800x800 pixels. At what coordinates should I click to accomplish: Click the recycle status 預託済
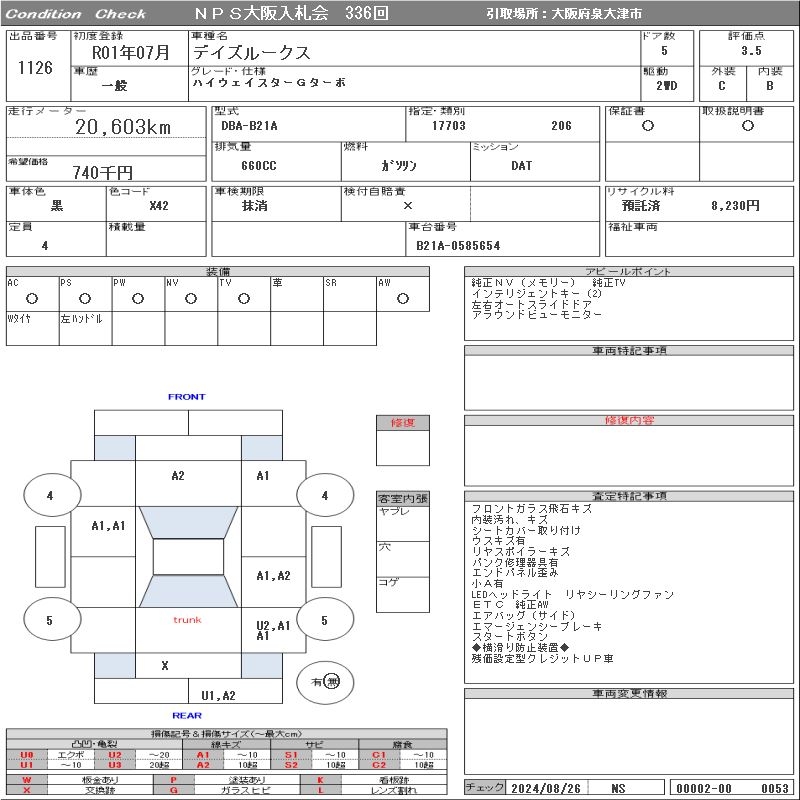pos(641,206)
